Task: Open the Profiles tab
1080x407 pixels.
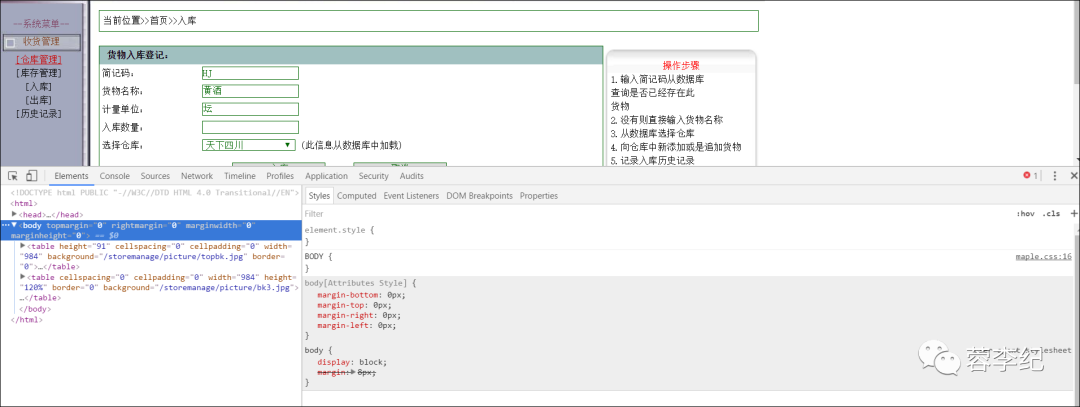Action: click(x=280, y=176)
